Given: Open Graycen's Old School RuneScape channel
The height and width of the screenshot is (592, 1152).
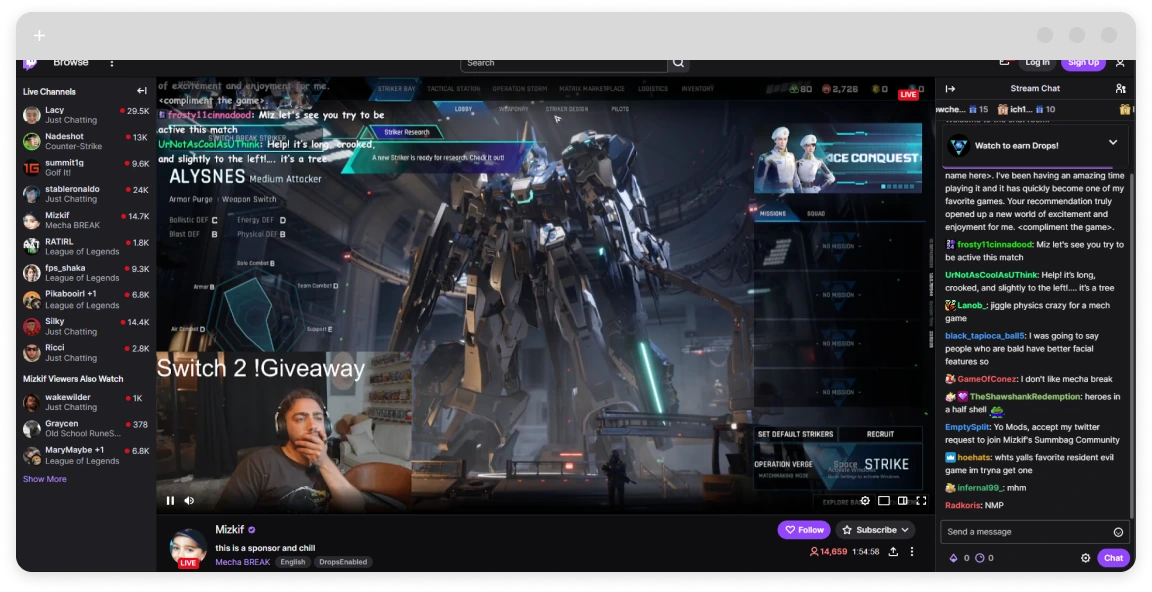Looking at the screenshot, I should (86, 428).
